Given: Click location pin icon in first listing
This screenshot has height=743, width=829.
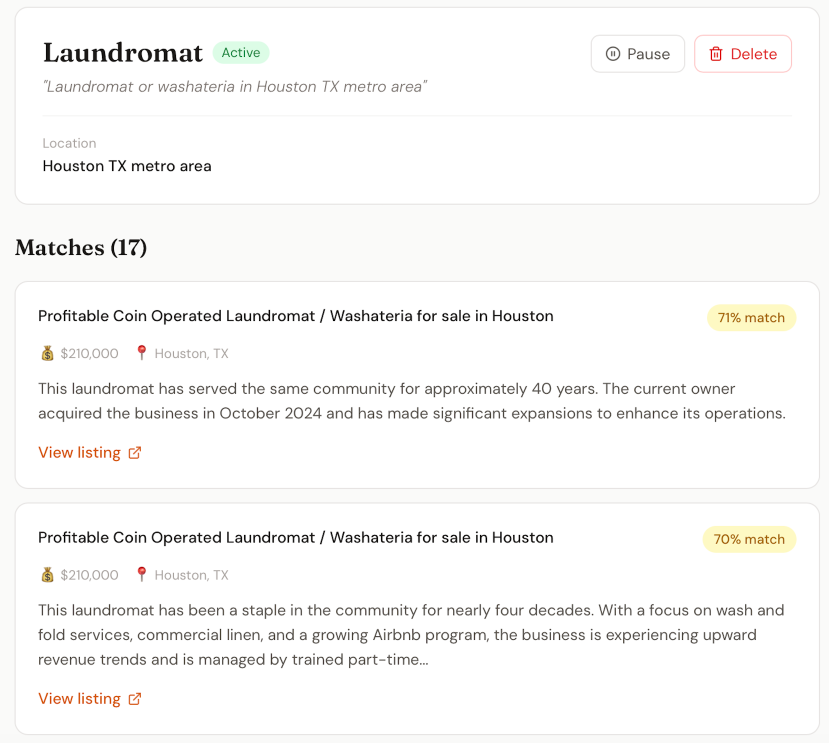Looking at the screenshot, I should coord(141,353).
